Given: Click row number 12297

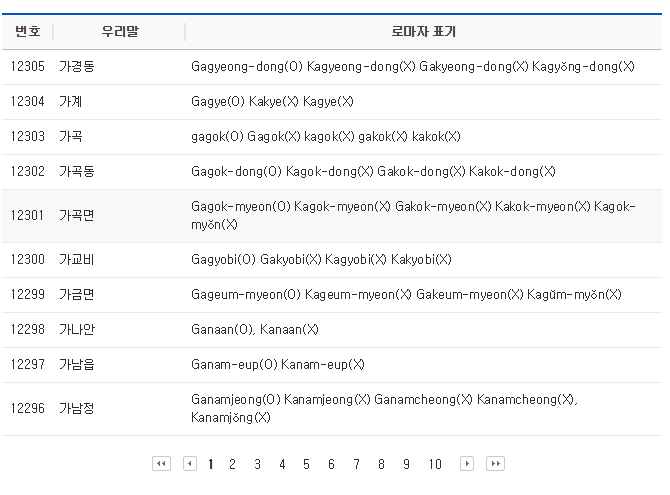Looking at the screenshot, I should (27, 365).
